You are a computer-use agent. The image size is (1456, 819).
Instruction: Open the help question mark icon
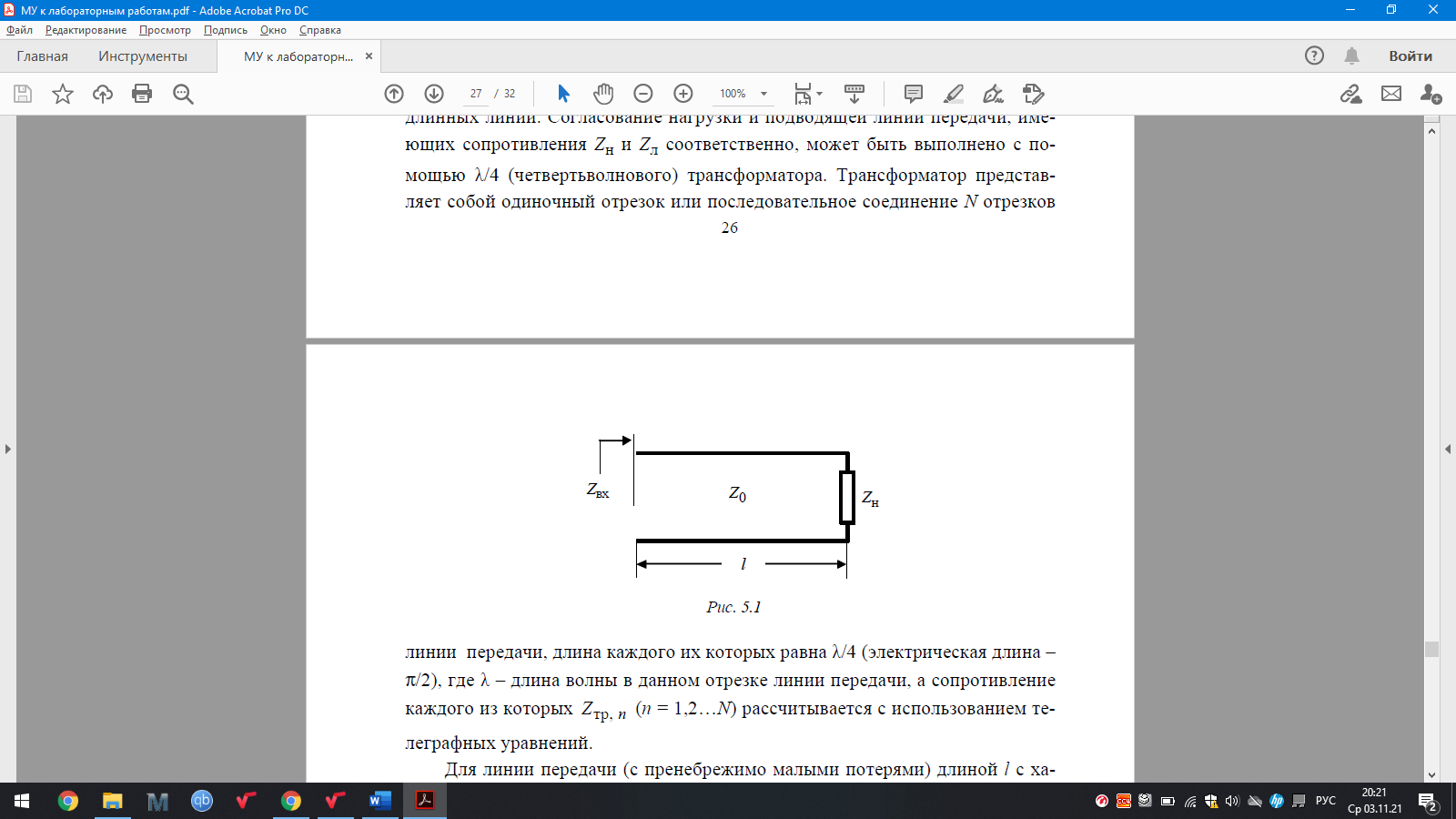[x=1314, y=56]
